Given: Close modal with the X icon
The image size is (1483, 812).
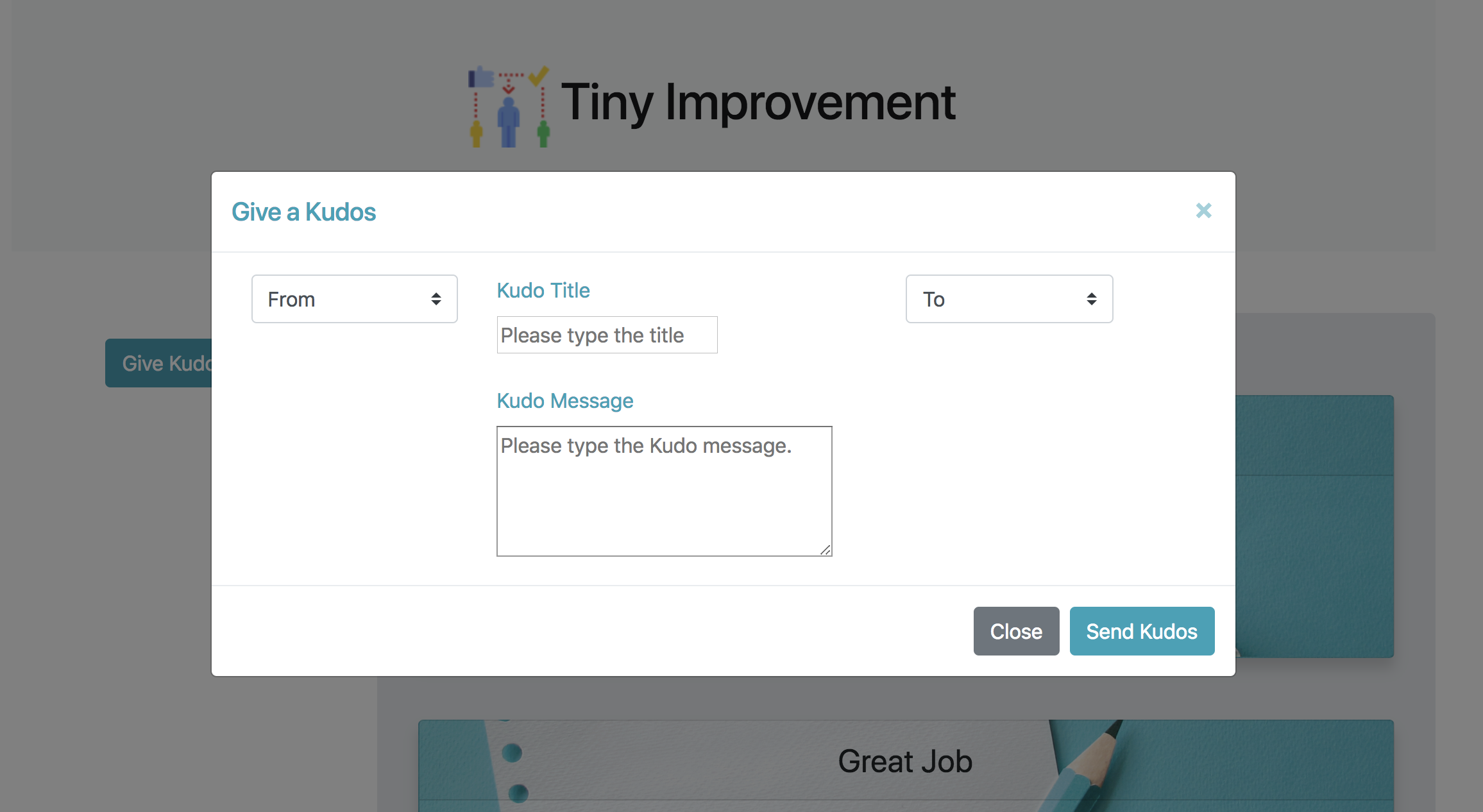Looking at the screenshot, I should (x=1203, y=210).
